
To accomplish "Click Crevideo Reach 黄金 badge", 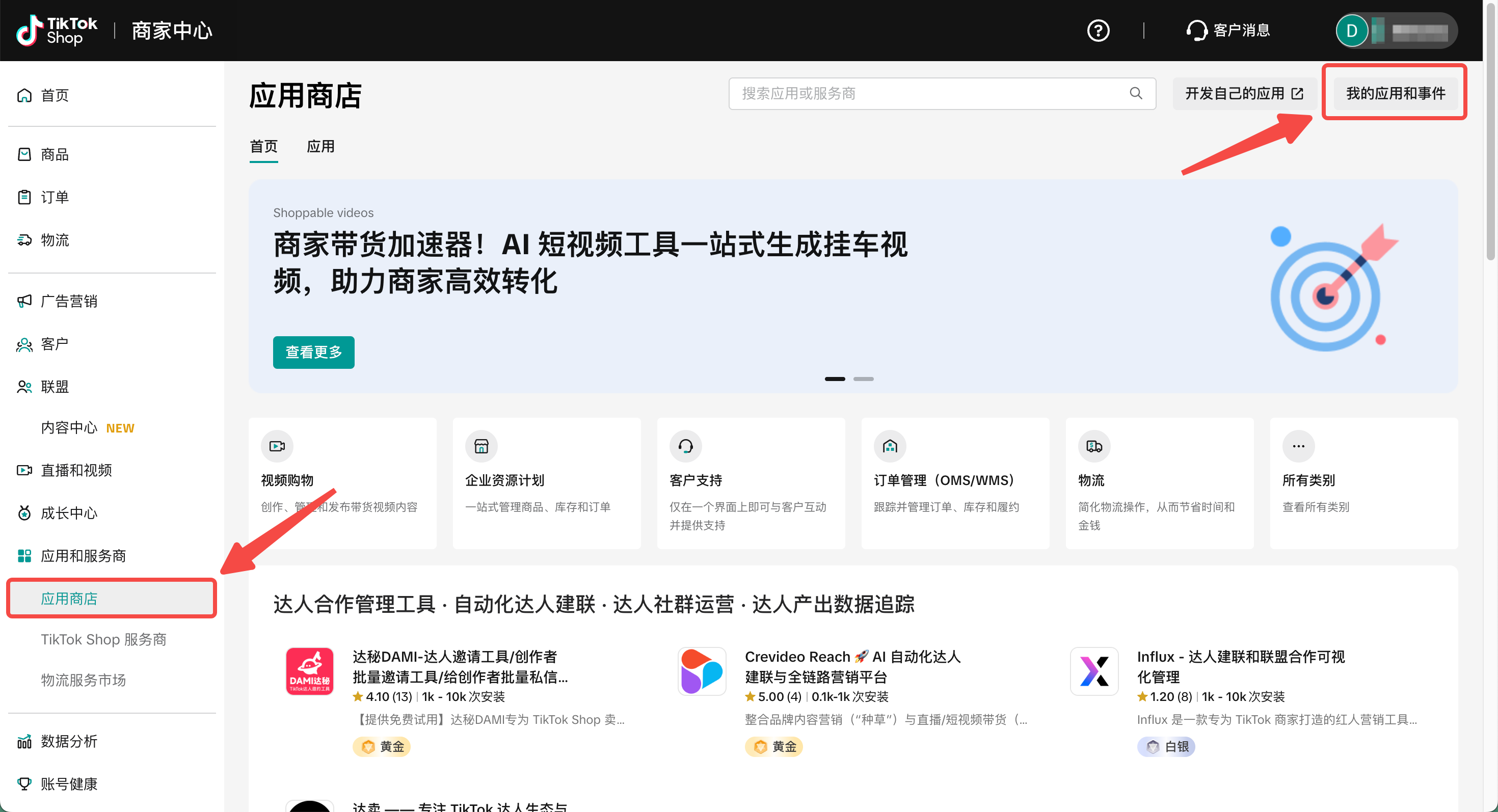I will point(773,746).
